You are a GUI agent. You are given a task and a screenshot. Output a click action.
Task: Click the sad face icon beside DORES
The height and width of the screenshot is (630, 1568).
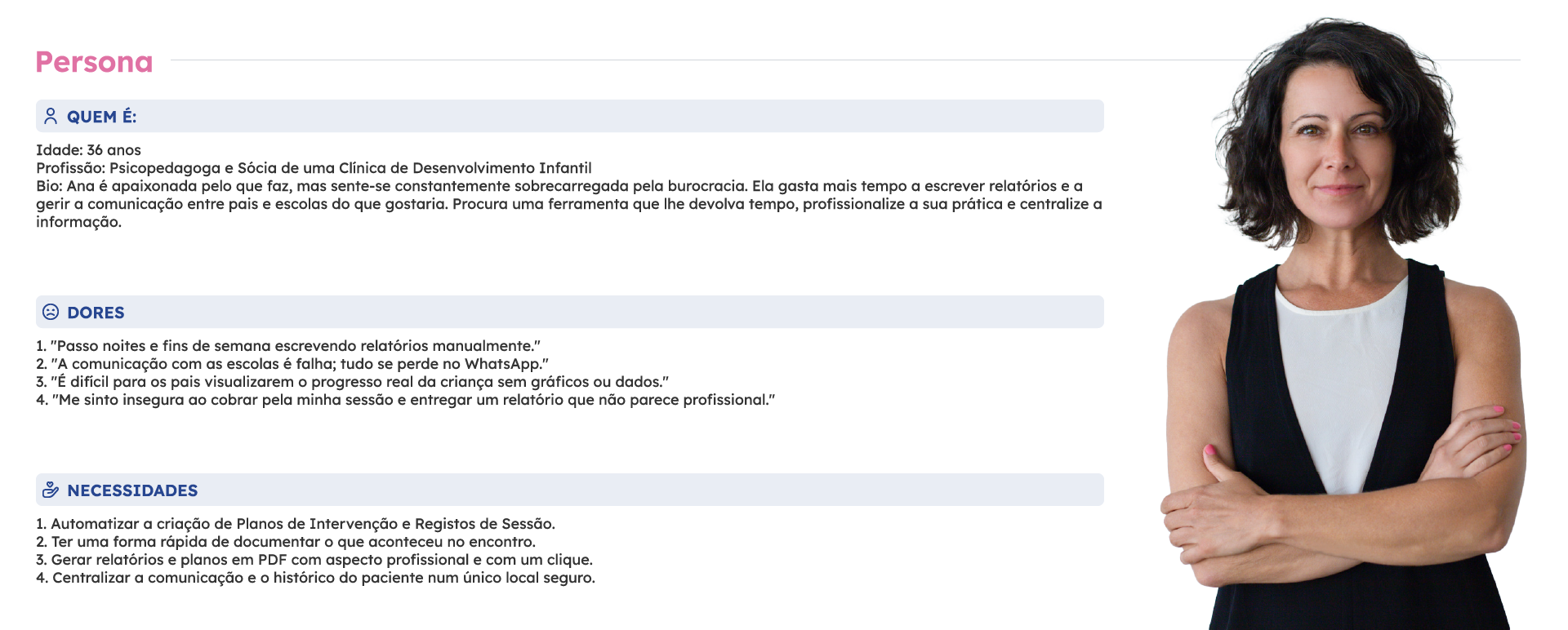click(51, 312)
